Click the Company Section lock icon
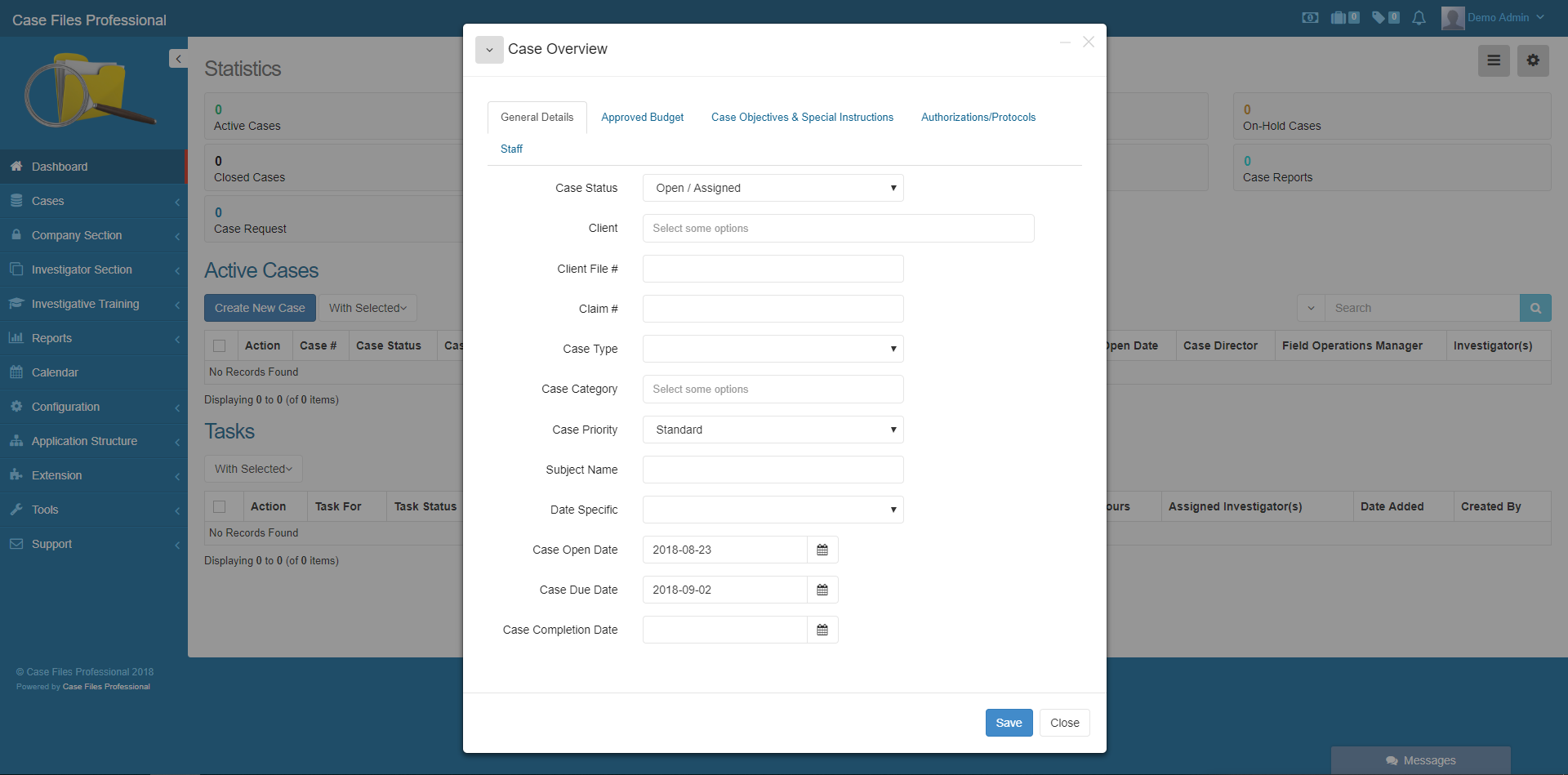1568x775 pixels. pos(16,234)
